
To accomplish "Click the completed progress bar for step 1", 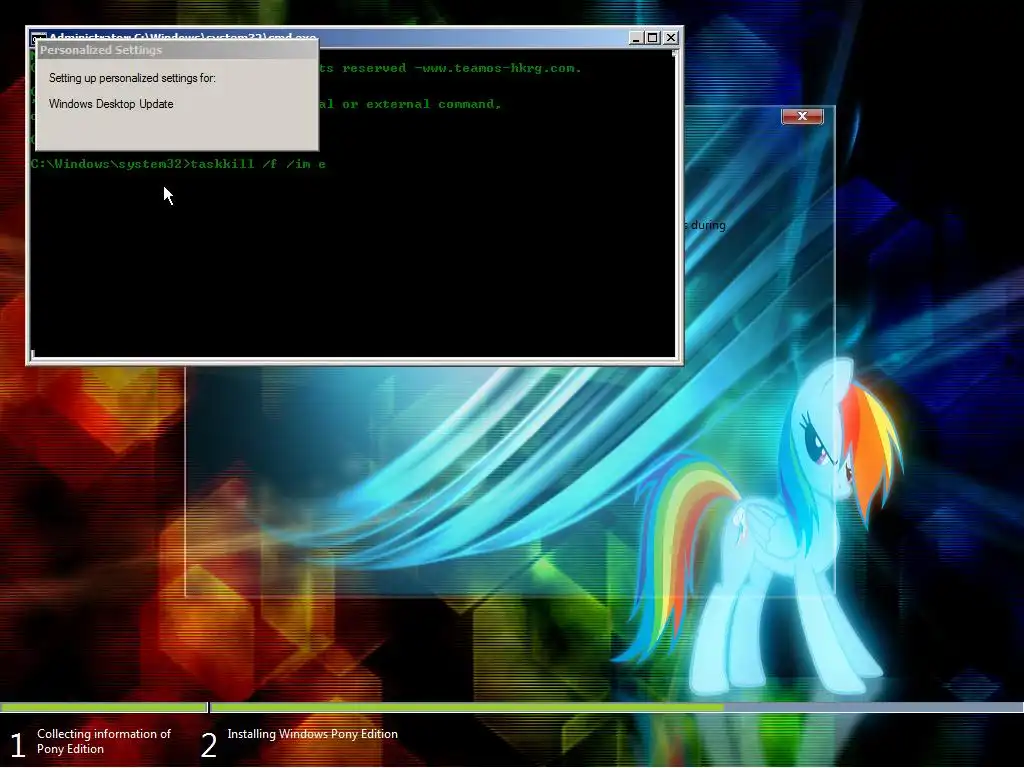I will 103,707.
